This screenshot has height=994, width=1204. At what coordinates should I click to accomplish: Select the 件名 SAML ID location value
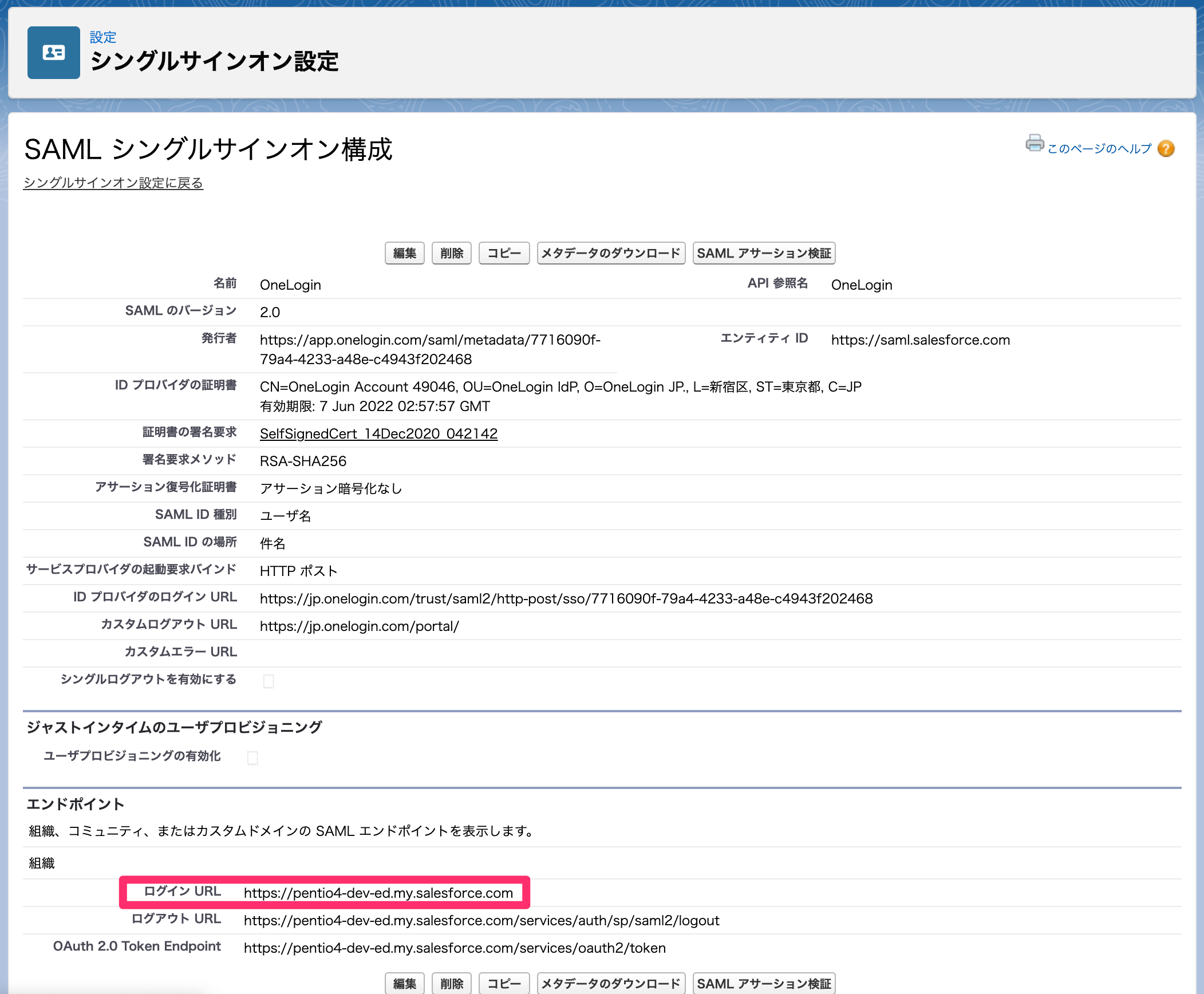click(x=273, y=544)
